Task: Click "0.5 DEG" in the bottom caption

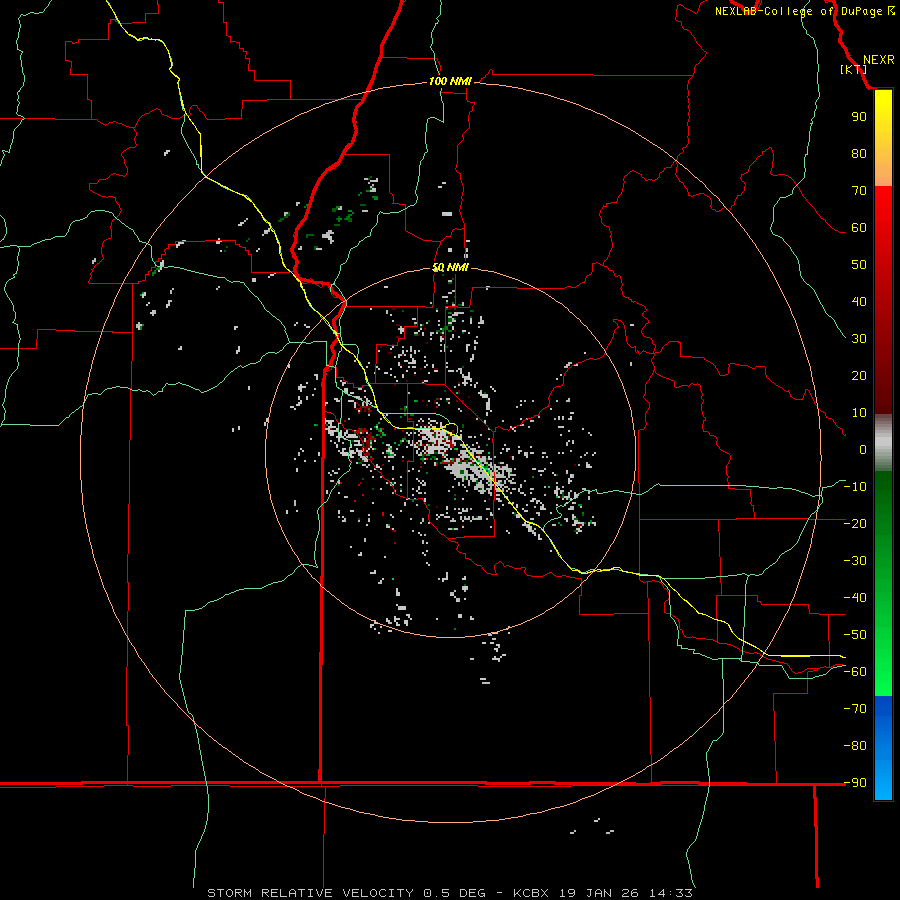Action: 455,893
